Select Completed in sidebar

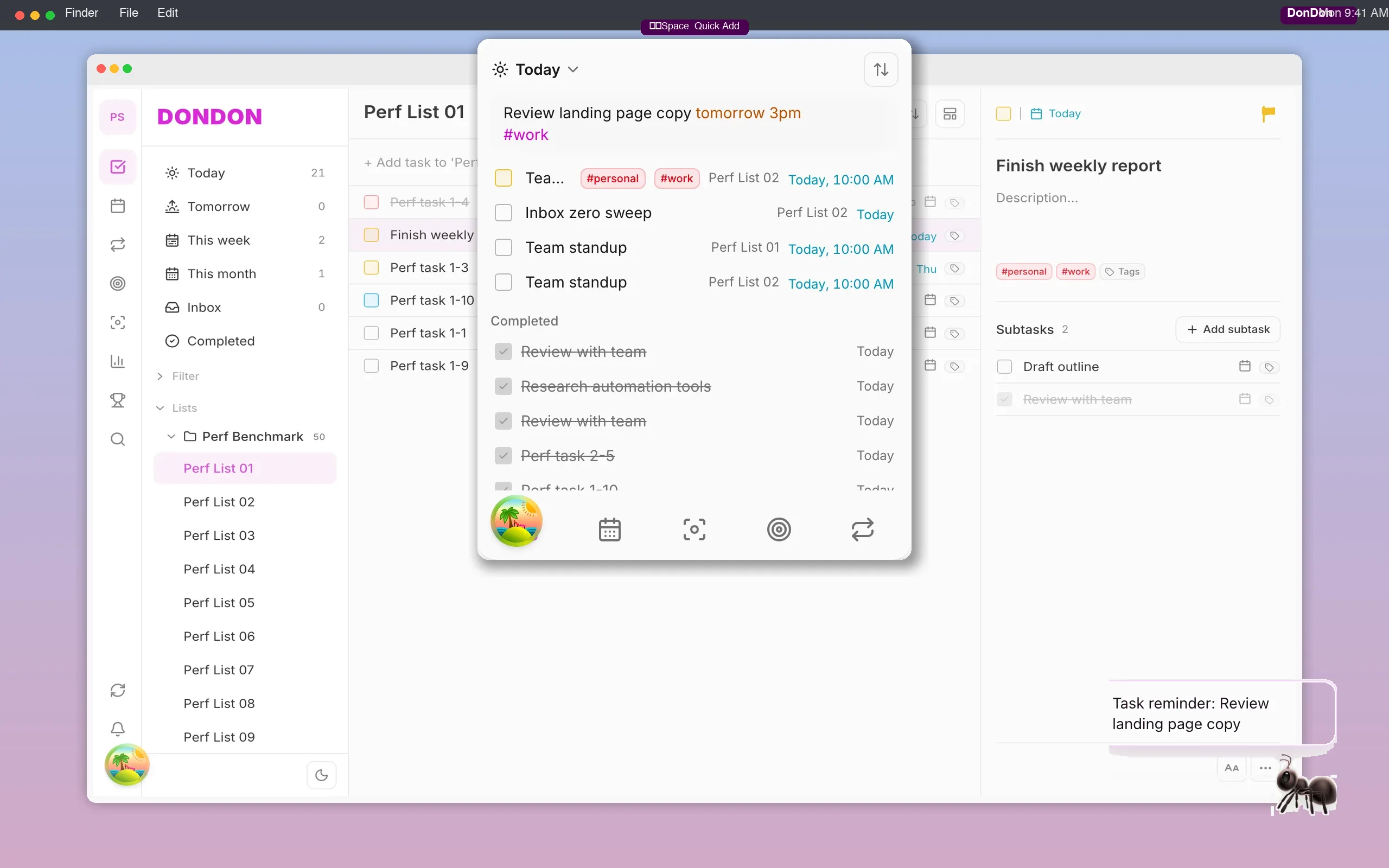coord(245,341)
